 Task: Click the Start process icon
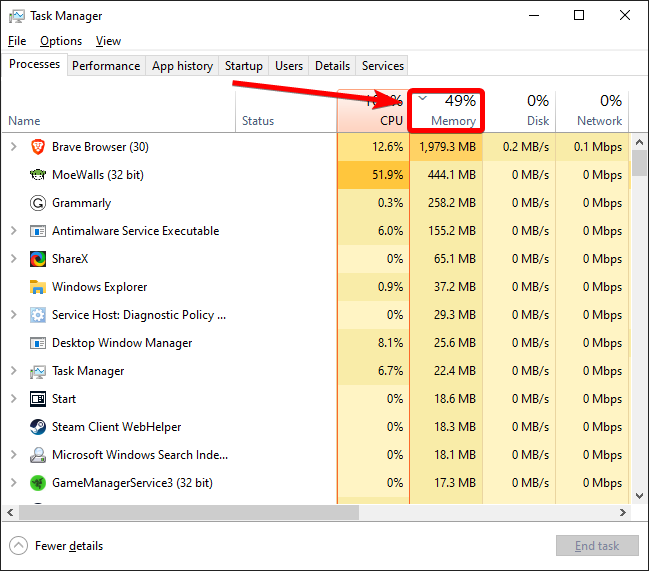[38, 399]
